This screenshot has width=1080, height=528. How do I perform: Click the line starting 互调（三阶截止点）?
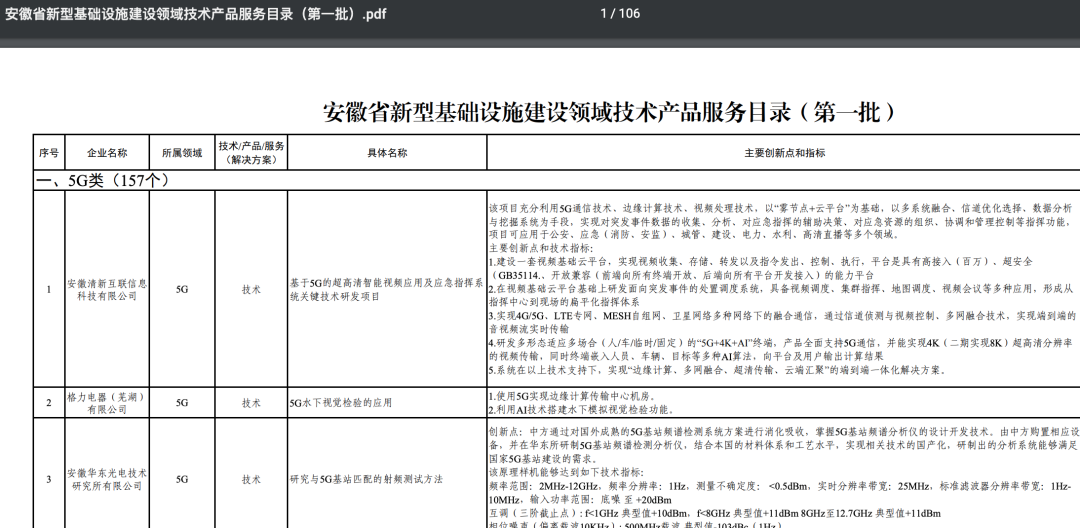tap(714, 513)
